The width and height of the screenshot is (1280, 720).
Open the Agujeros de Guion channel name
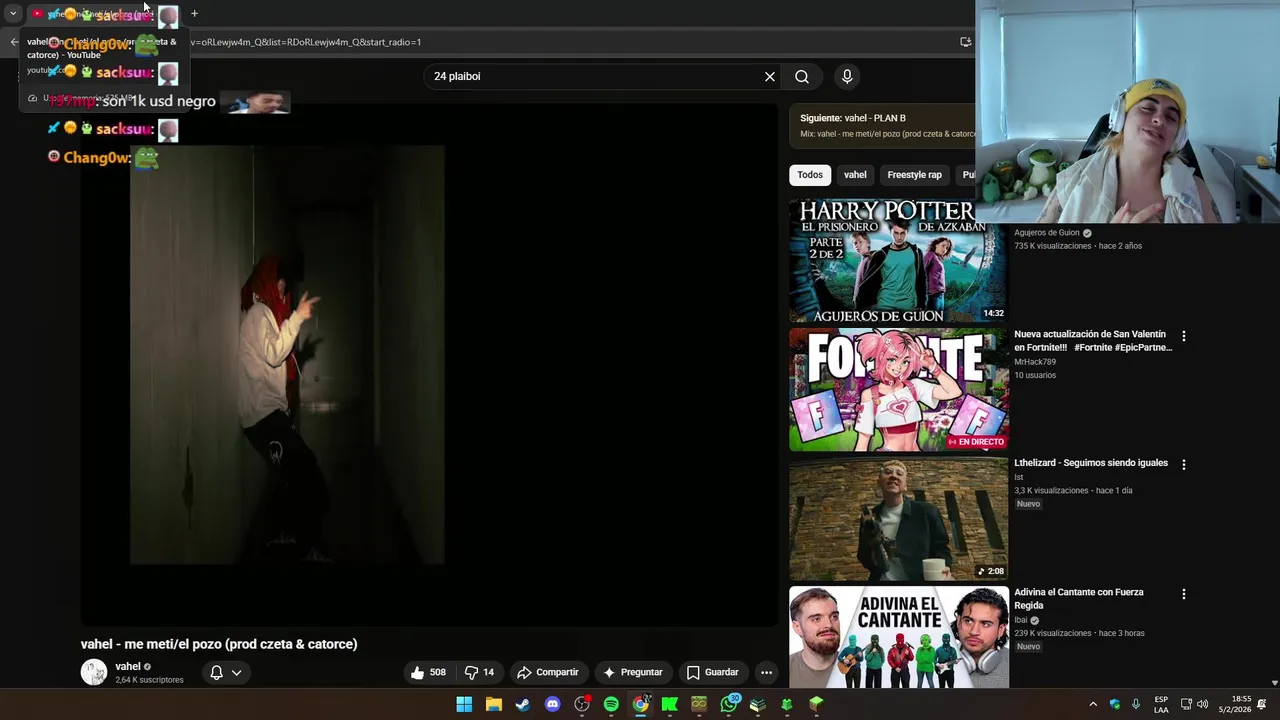click(x=1047, y=233)
